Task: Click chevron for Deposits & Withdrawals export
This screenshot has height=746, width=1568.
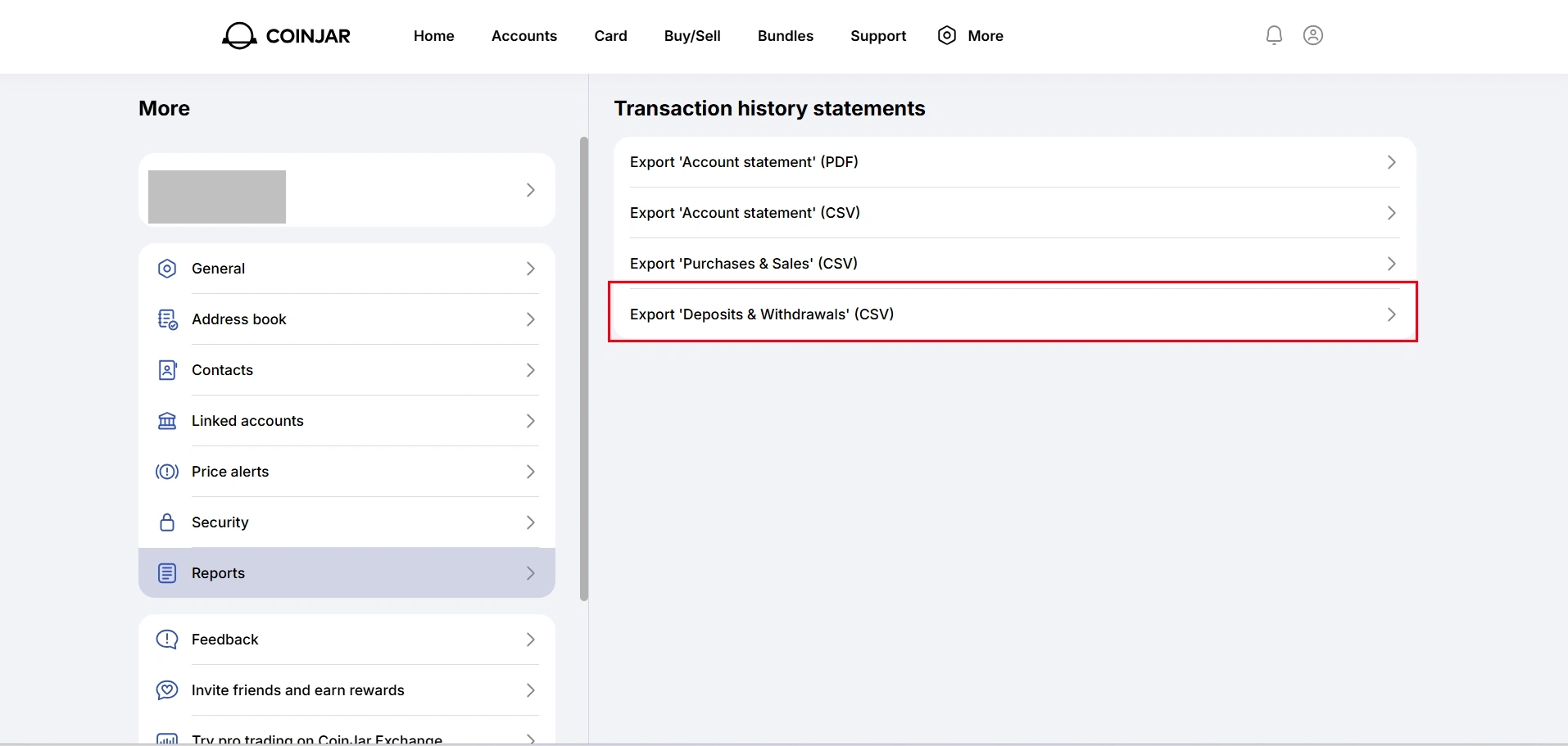Action: tap(1392, 314)
